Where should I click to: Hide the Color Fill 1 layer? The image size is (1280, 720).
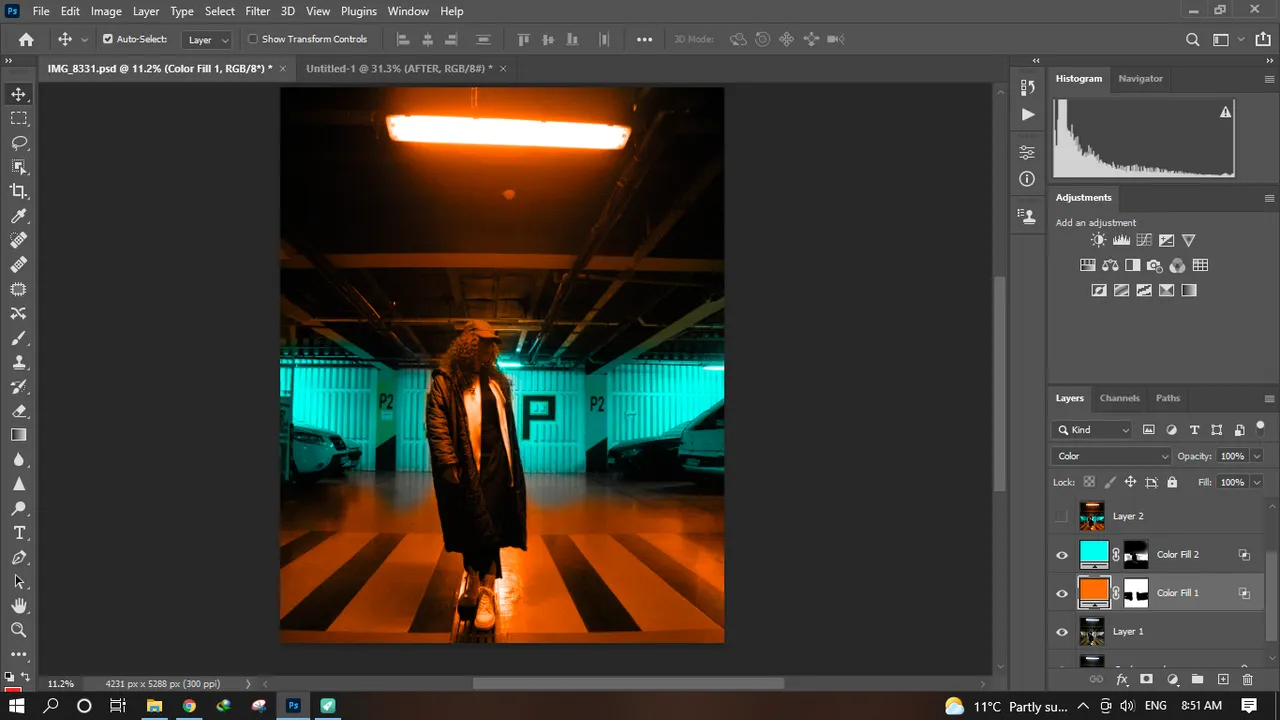[x=1062, y=593]
